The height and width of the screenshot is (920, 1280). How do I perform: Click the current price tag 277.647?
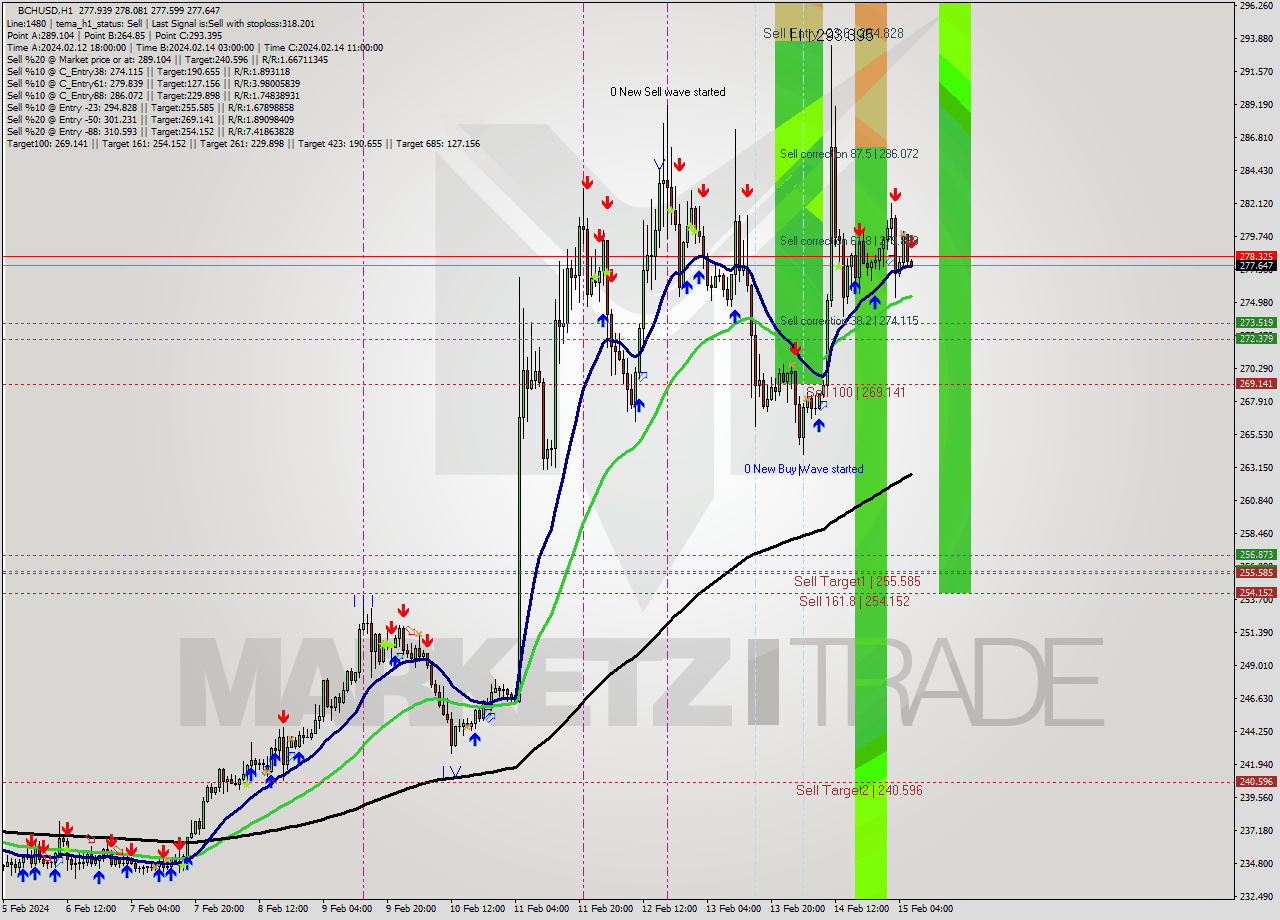(1257, 266)
